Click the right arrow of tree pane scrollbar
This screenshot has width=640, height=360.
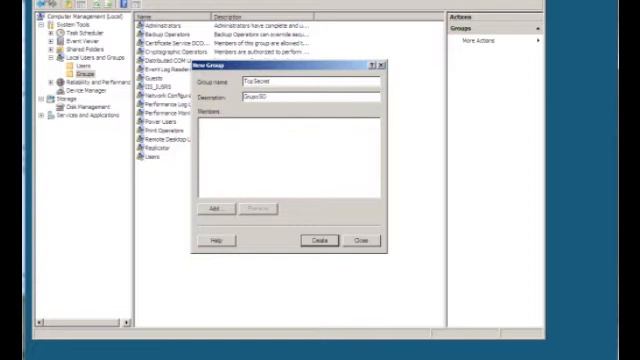[127, 322]
